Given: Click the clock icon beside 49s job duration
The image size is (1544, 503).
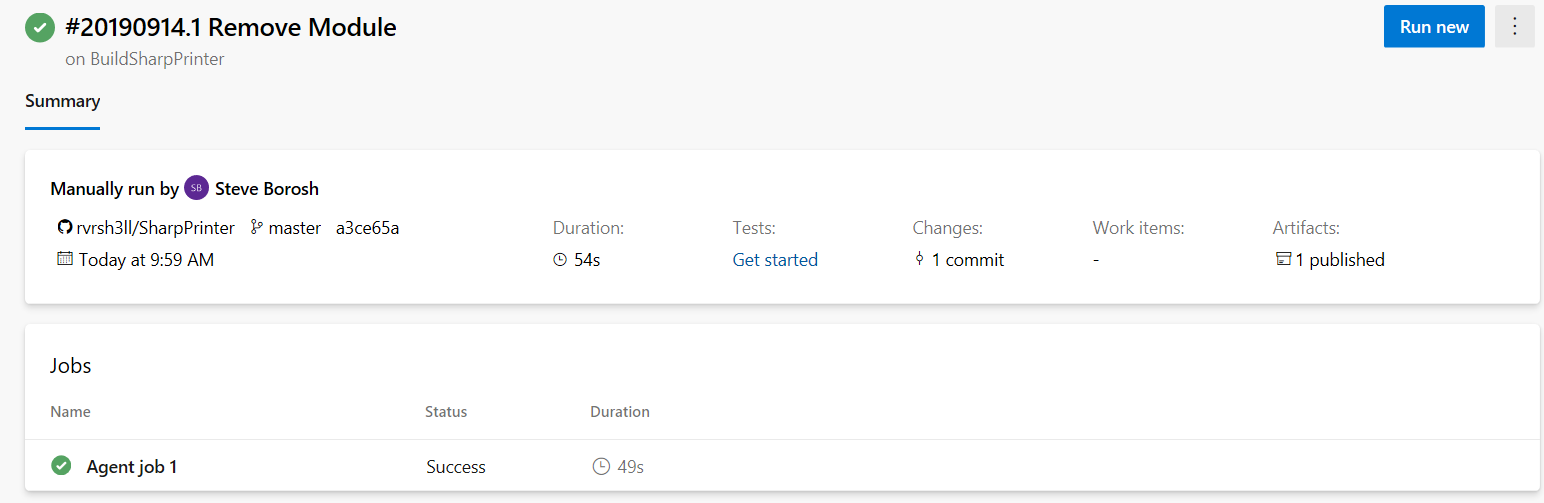Looking at the screenshot, I should [x=601, y=466].
